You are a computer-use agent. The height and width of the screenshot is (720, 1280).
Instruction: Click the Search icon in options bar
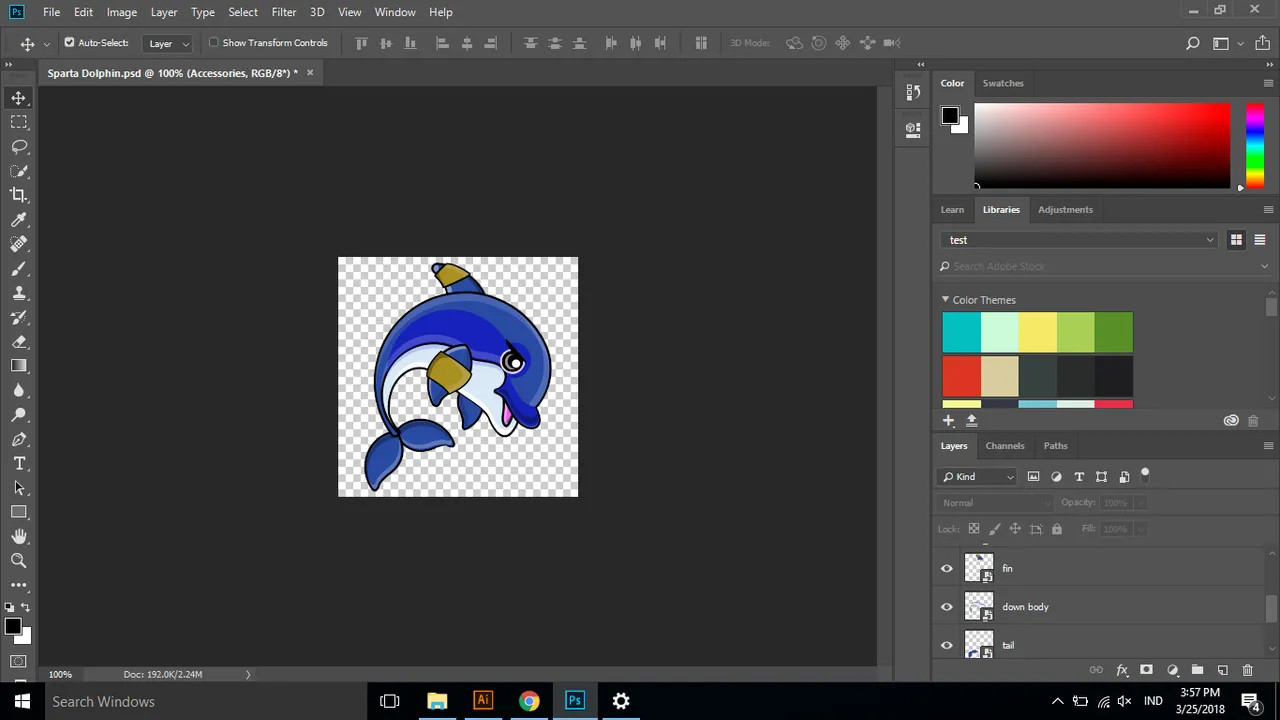tap(1192, 43)
